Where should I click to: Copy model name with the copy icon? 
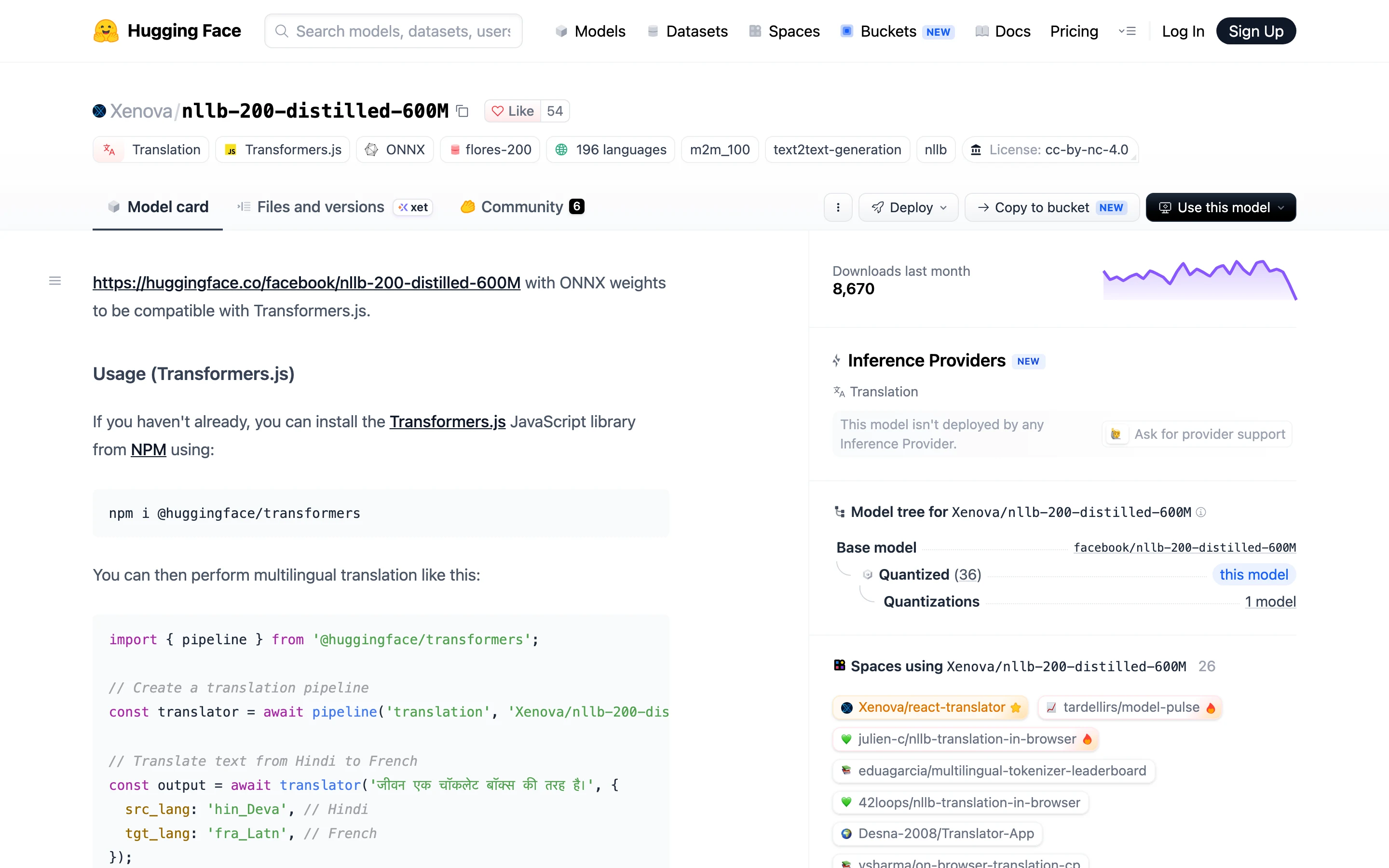pos(462,111)
